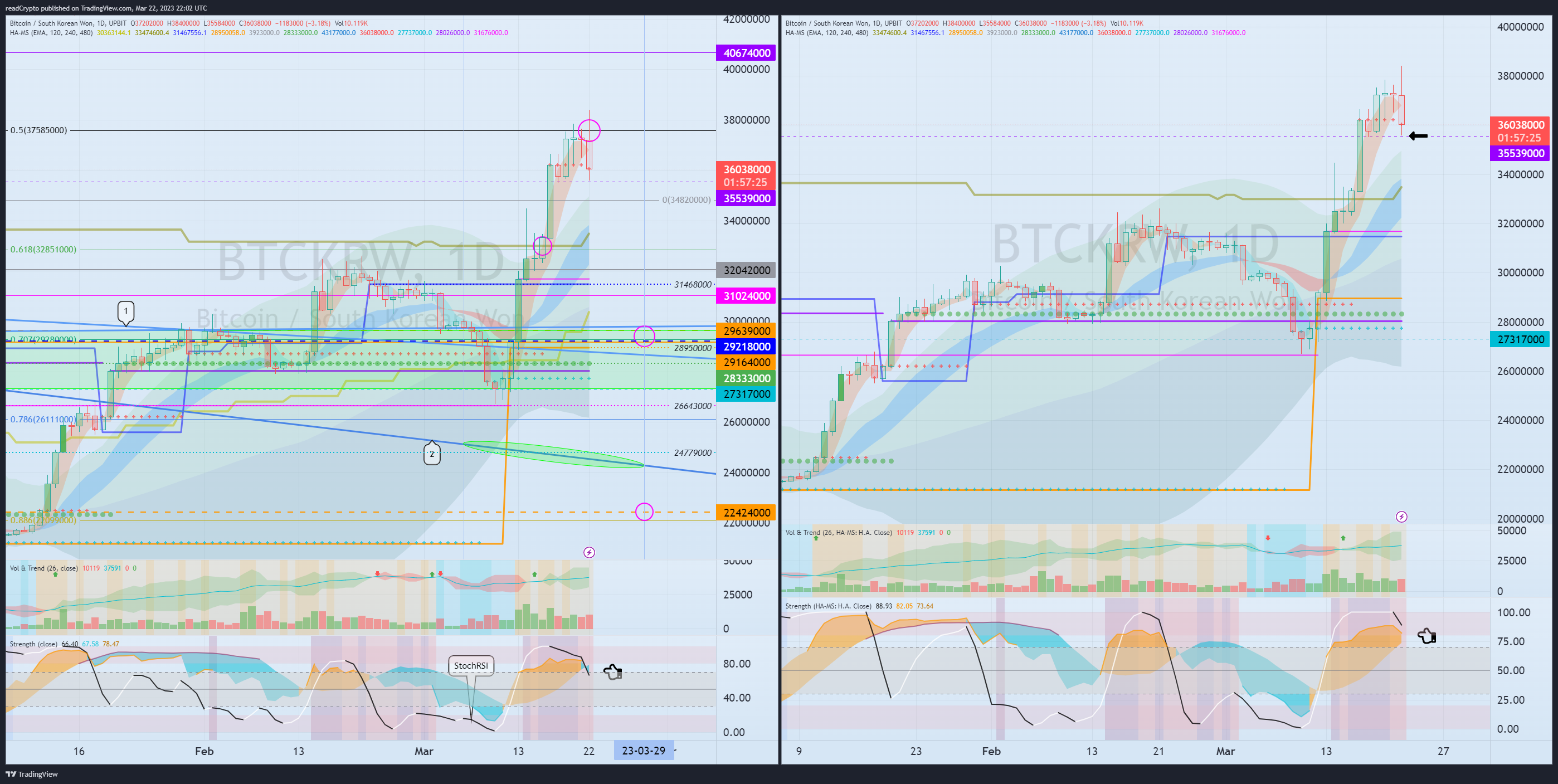Select the magenta circle on the 22424000 dashed line
Screen dimensions: 1558x784
click(x=644, y=512)
